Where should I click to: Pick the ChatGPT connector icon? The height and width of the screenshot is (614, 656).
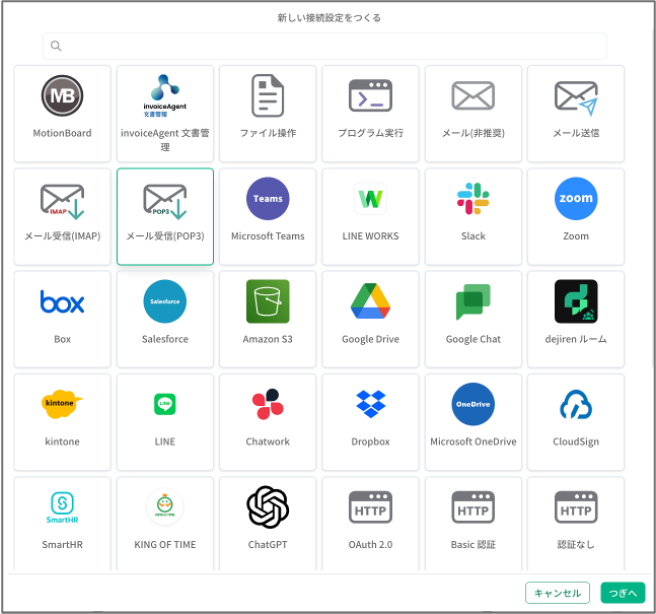pyautogui.click(x=267, y=507)
